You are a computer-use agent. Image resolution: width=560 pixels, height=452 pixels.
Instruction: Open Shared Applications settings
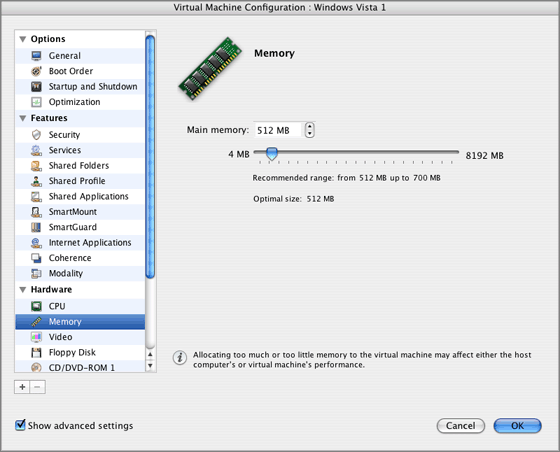[x=80, y=196]
